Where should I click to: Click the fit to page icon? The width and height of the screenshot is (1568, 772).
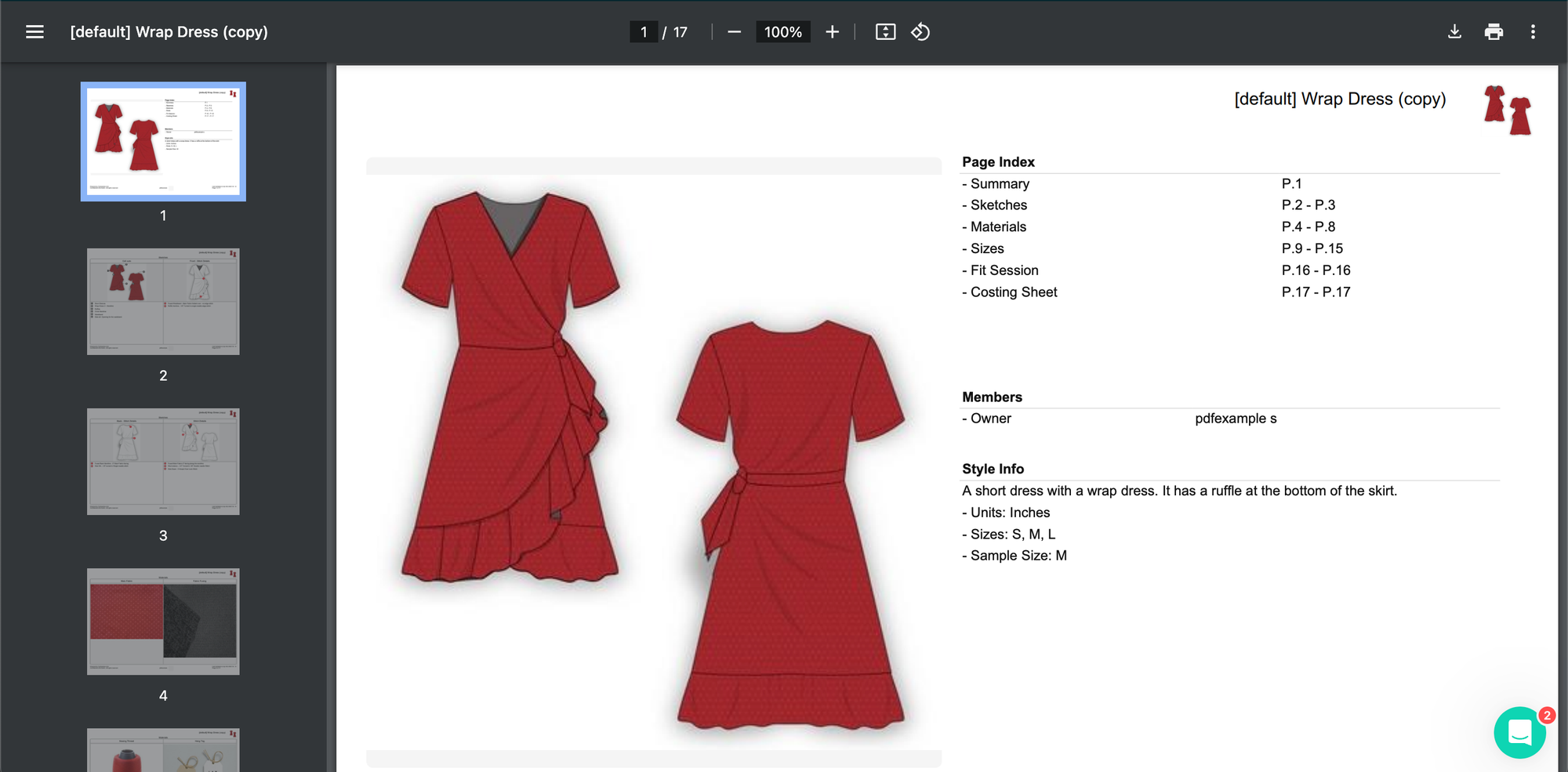click(x=885, y=32)
